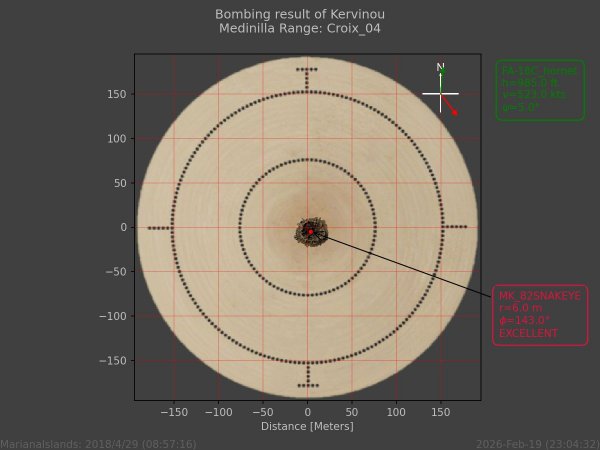Click the red wind direction arrow
Screen dimensions: 600x450
click(450, 106)
